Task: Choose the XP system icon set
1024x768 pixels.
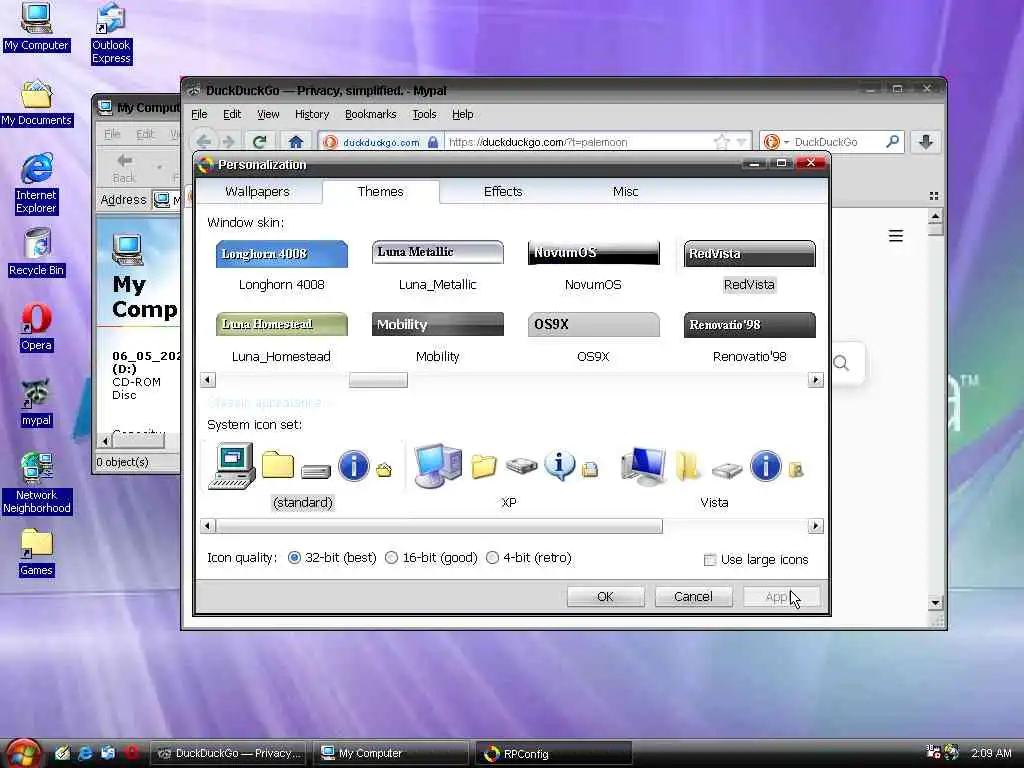Action: [x=508, y=477]
